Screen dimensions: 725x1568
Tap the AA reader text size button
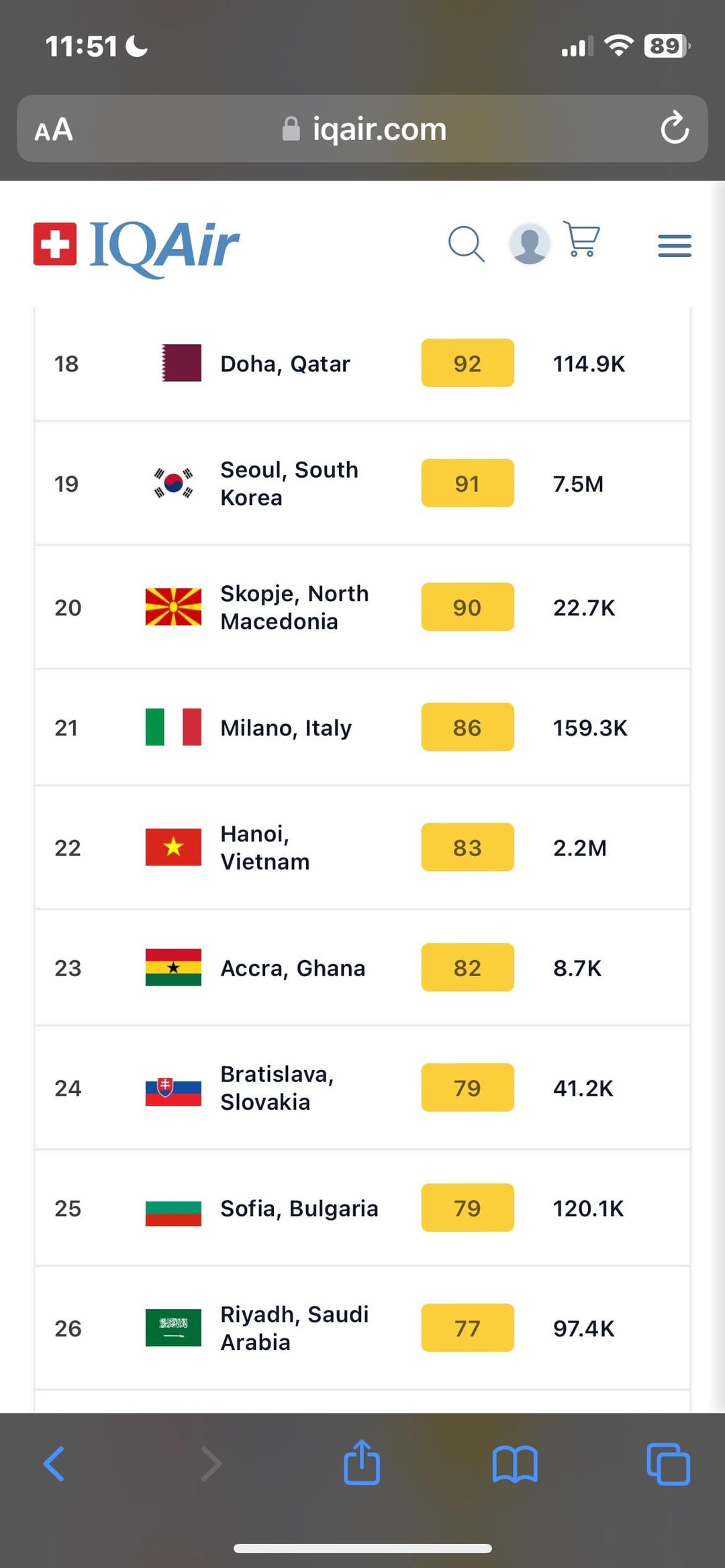[54, 129]
